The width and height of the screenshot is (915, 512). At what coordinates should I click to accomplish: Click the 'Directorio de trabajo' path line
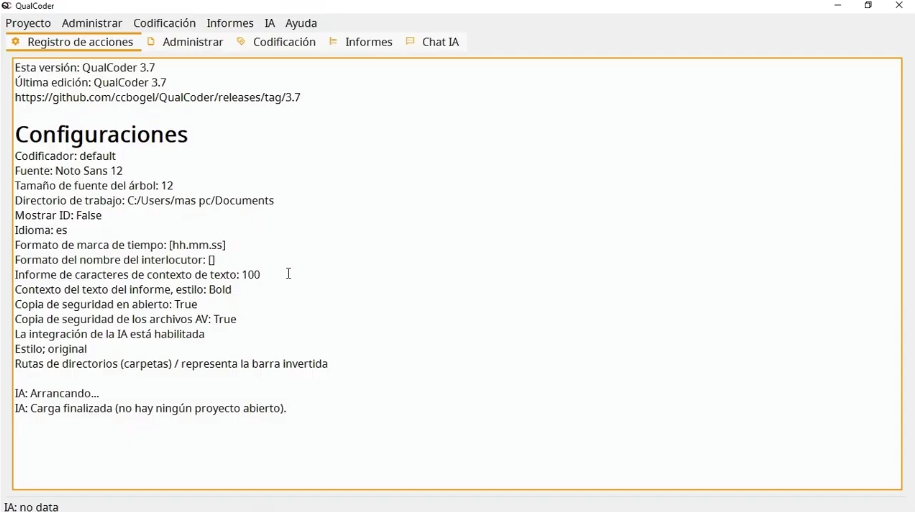click(x=144, y=201)
